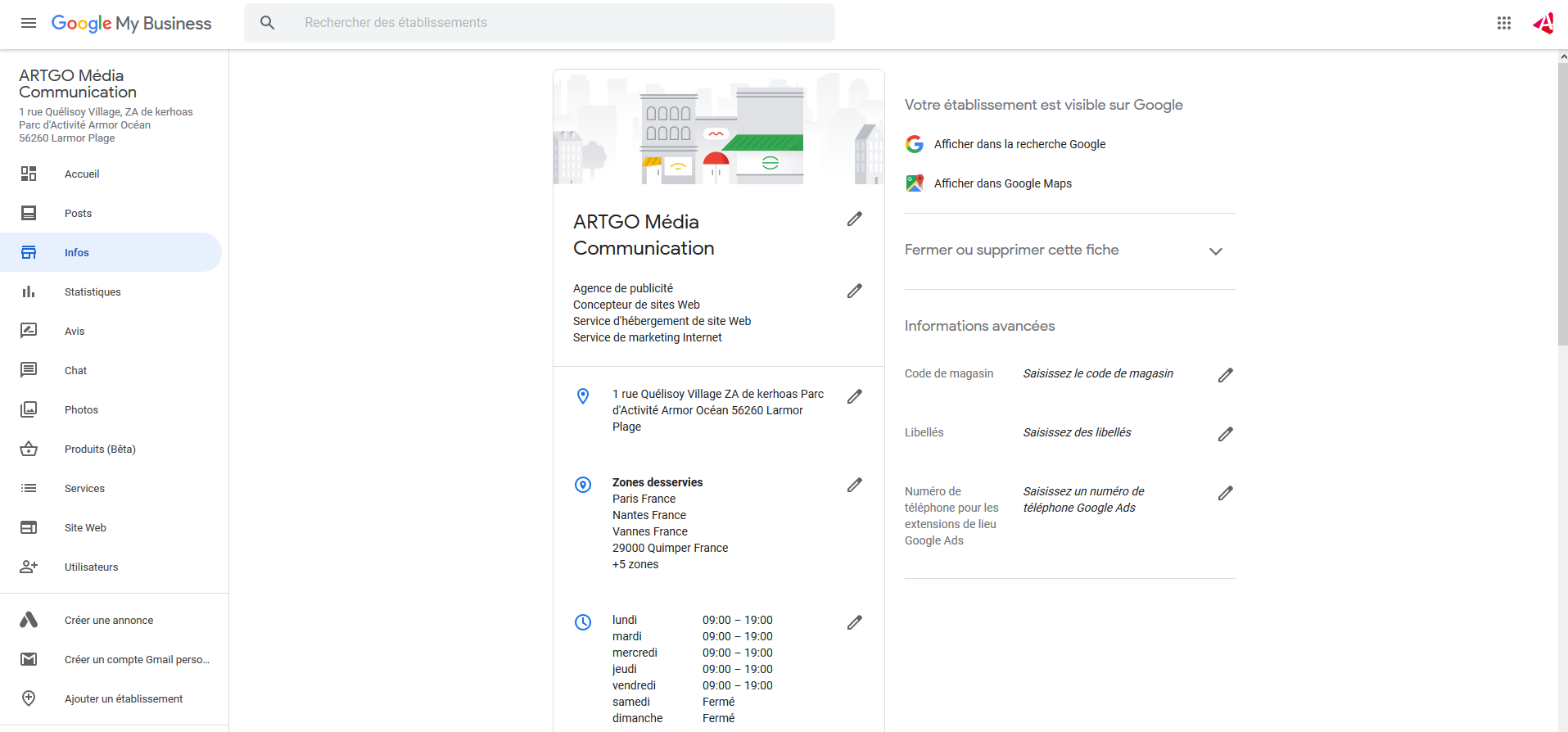Viewport: 1568px width, 732px height.
Task: Open the Google apps grid
Action: point(1504,23)
